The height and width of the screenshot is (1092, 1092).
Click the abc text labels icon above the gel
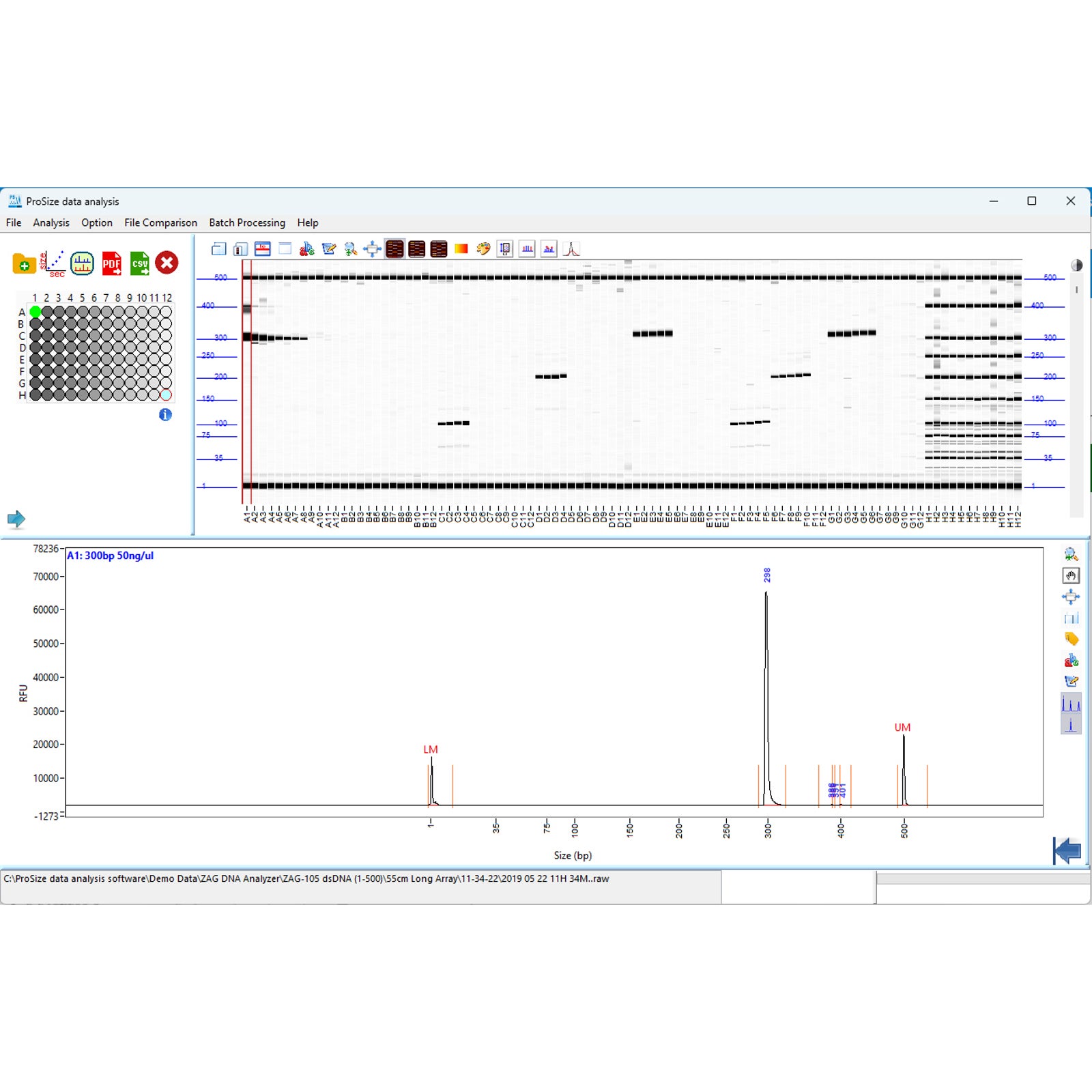pyautogui.click(x=307, y=249)
